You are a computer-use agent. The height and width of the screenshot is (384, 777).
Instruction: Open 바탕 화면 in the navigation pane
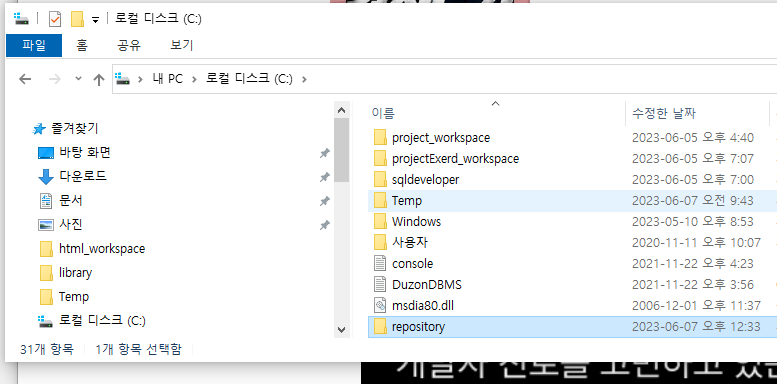(85, 152)
